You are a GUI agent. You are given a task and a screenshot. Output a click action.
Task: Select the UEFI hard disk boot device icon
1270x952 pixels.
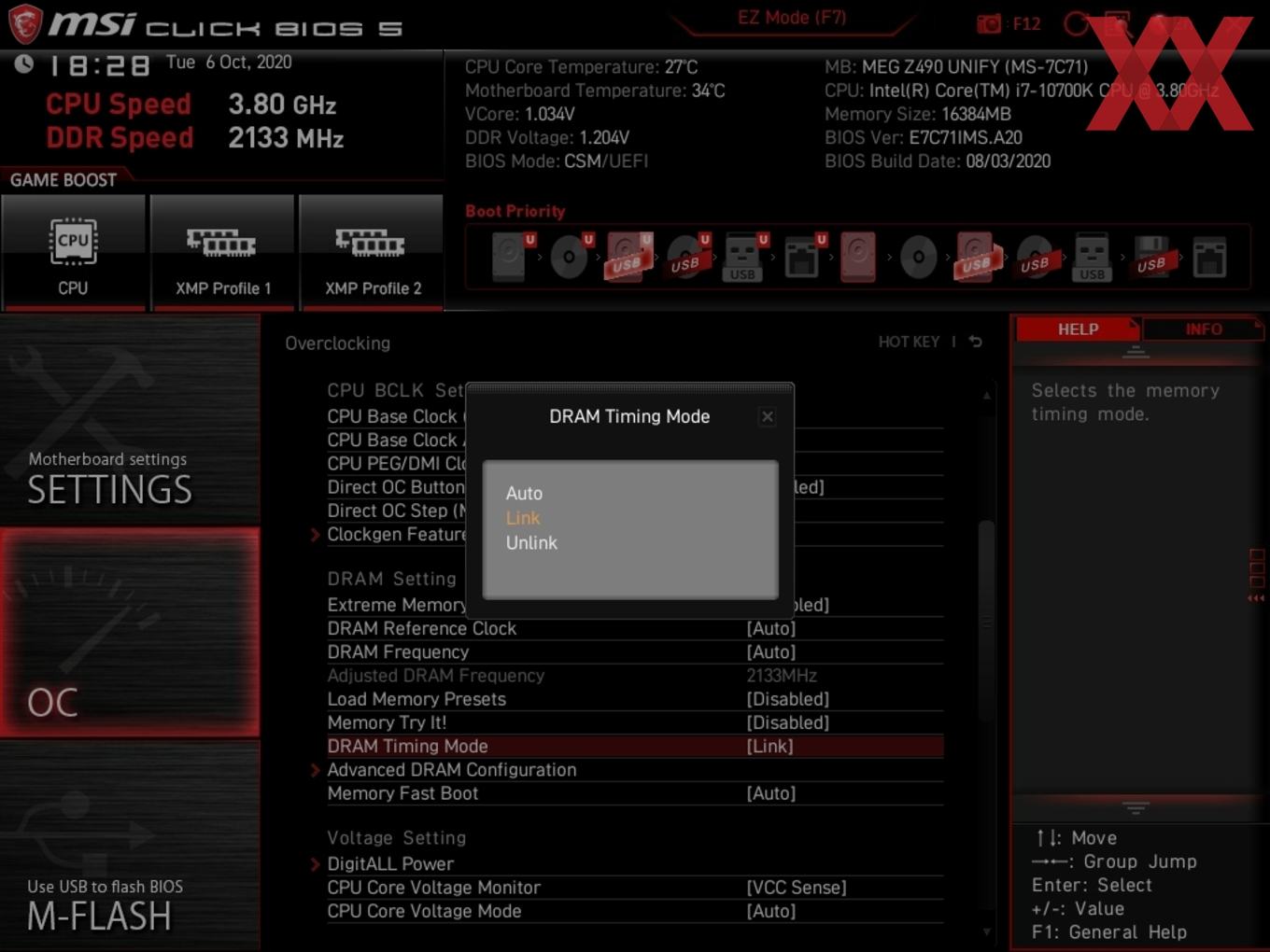(511, 257)
